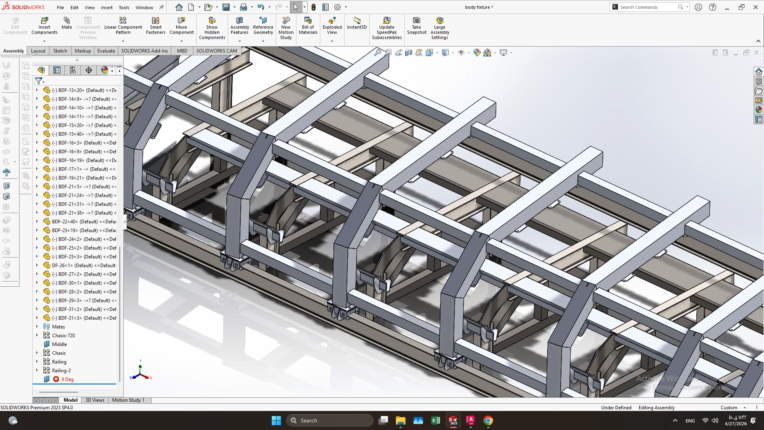The height and width of the screenshot is (430, 764).
Task: Open the Appearances color ball panel
Action: [x=759, y=110]
